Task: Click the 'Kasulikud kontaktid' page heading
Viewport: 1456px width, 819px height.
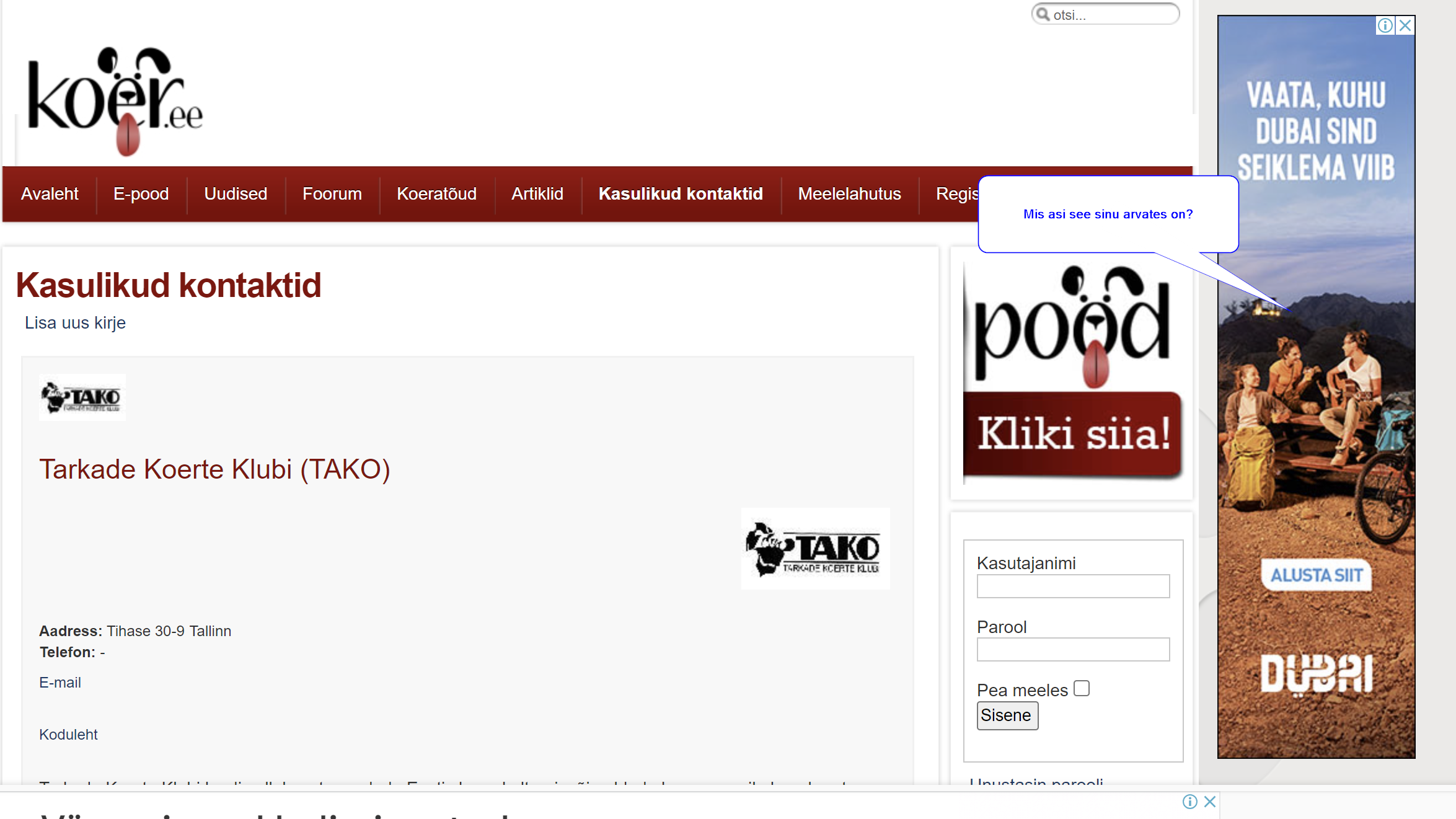Action: click(x=169, y=285)
